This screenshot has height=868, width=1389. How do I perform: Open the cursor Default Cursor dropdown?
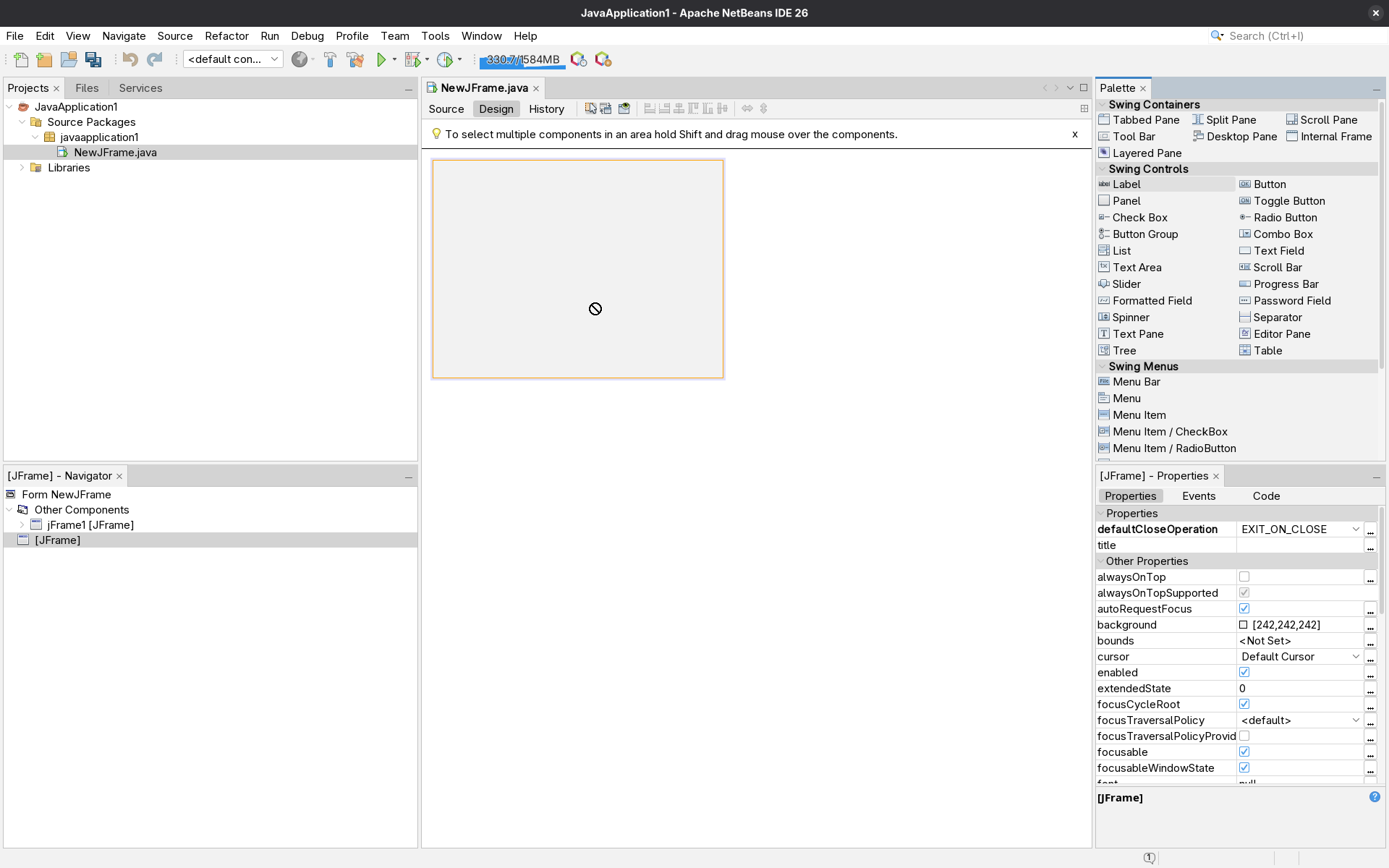click(x=1356, y=656)
